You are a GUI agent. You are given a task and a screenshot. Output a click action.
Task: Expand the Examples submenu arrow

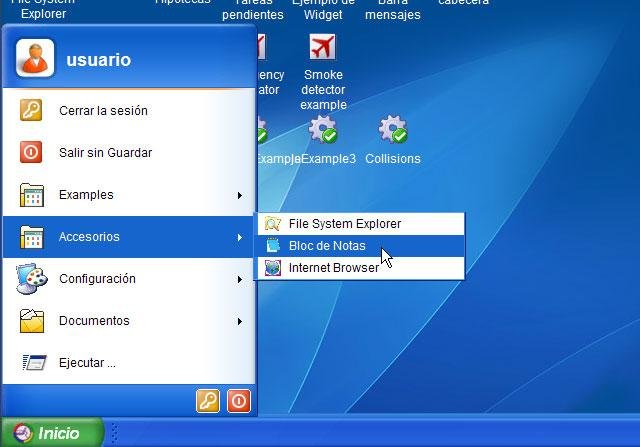coord(240,196)
